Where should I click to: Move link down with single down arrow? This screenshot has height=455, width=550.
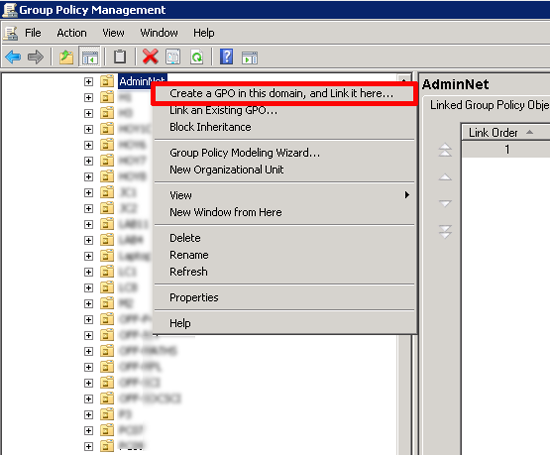coord(445,203)
